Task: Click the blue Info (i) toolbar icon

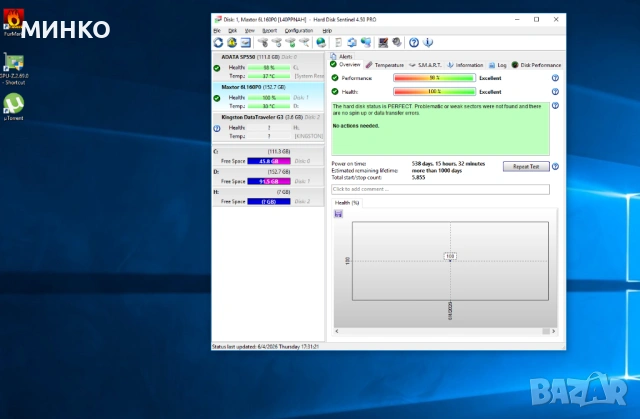Action: pyautogui.click(x=428, y=42)
